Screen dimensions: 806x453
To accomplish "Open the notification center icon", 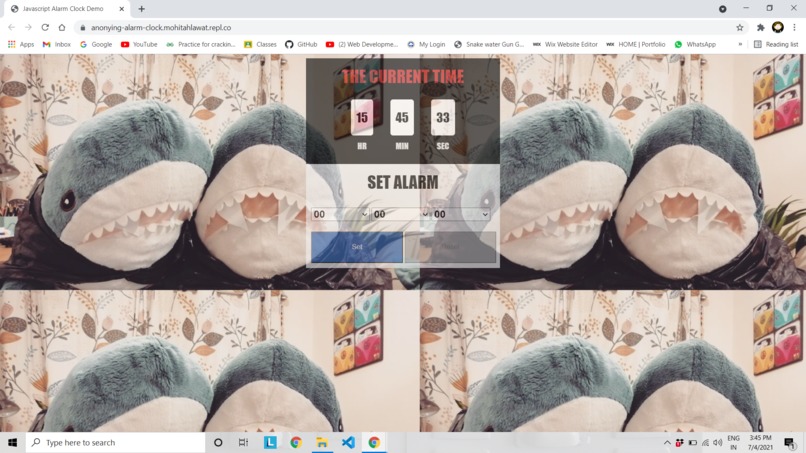I will (790, 442).
